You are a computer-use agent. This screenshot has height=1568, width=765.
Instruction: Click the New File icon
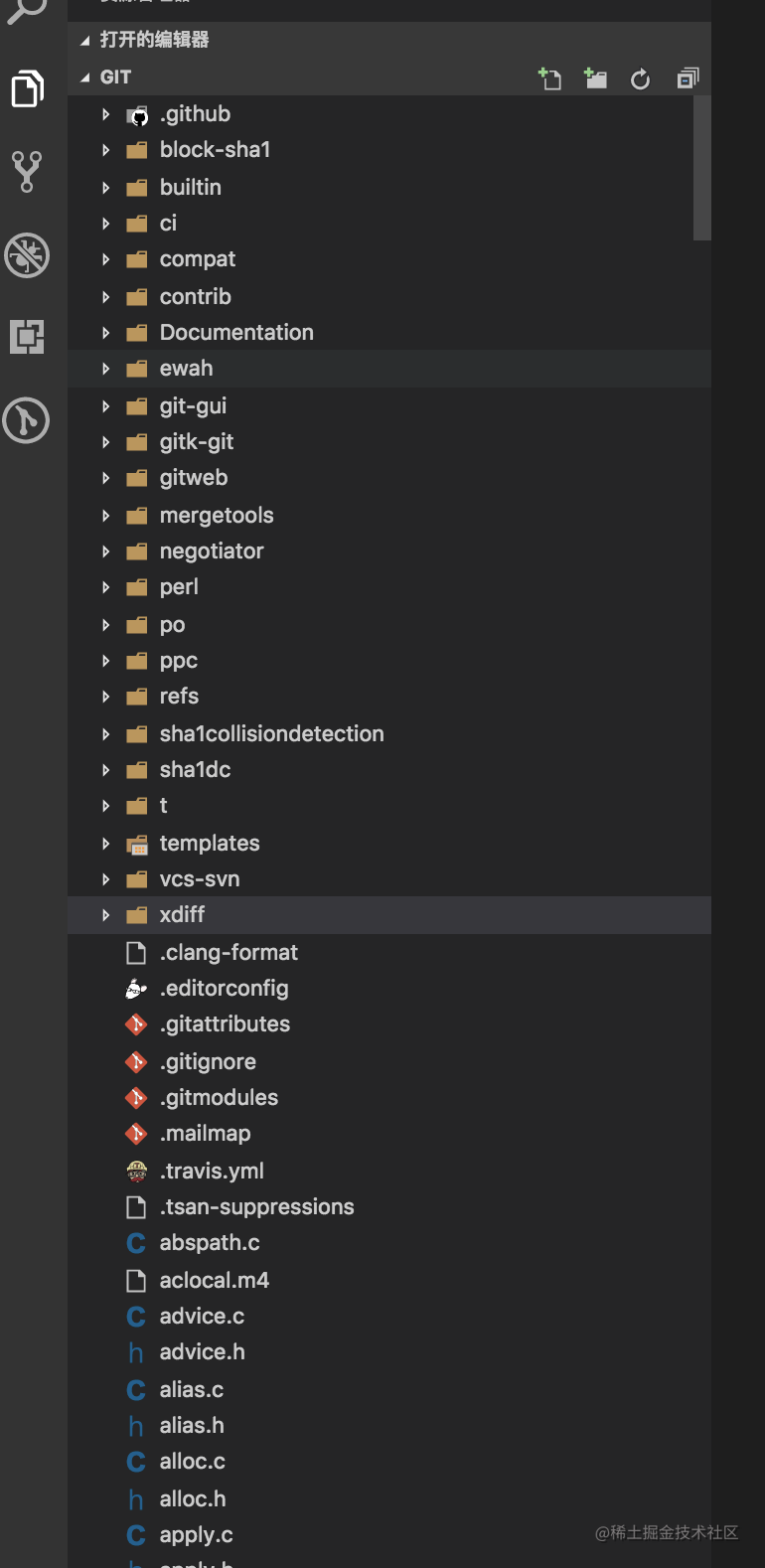point(549,78)
